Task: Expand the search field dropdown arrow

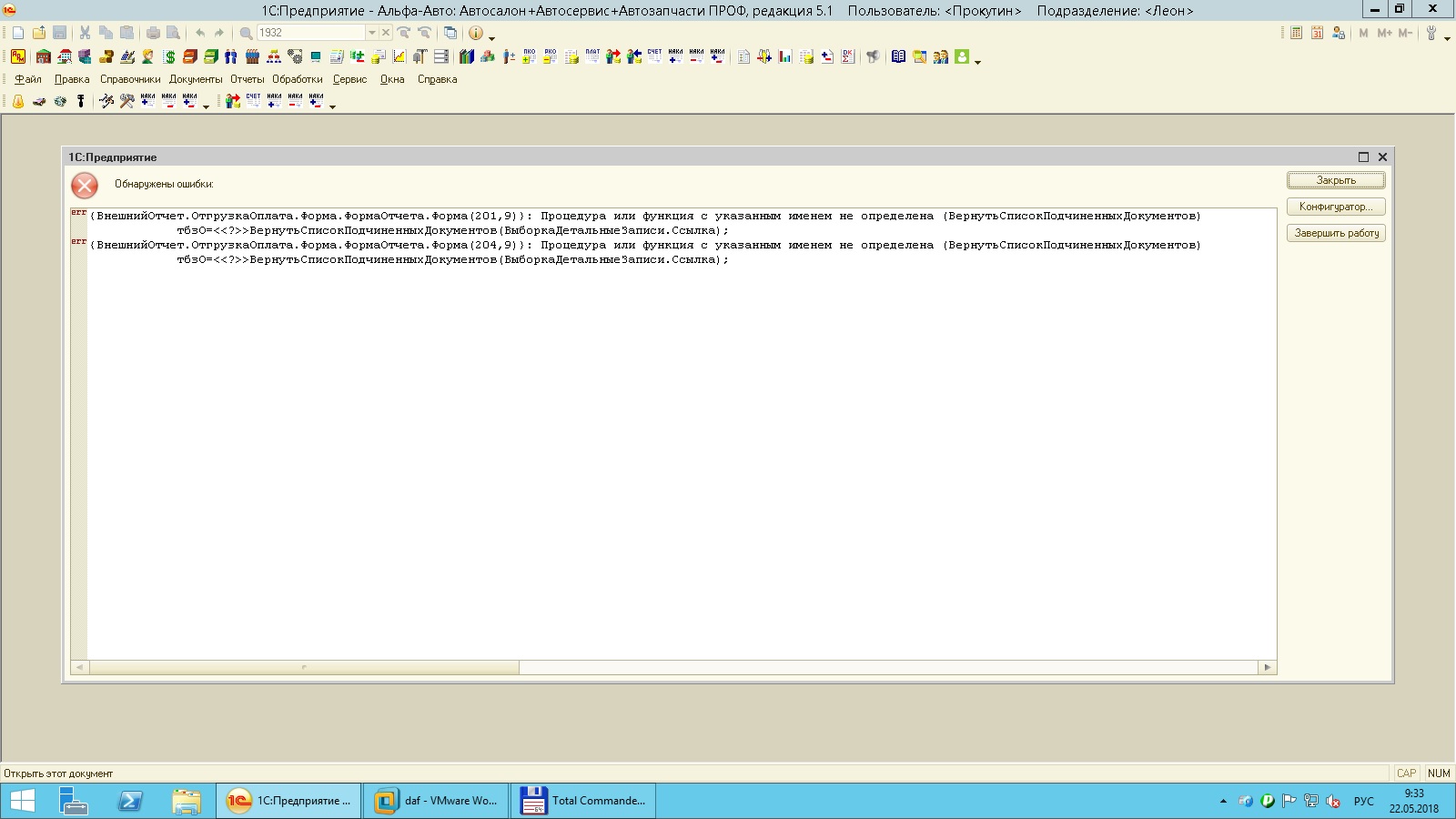Action: pyautogui.click(x=371, y=33)
